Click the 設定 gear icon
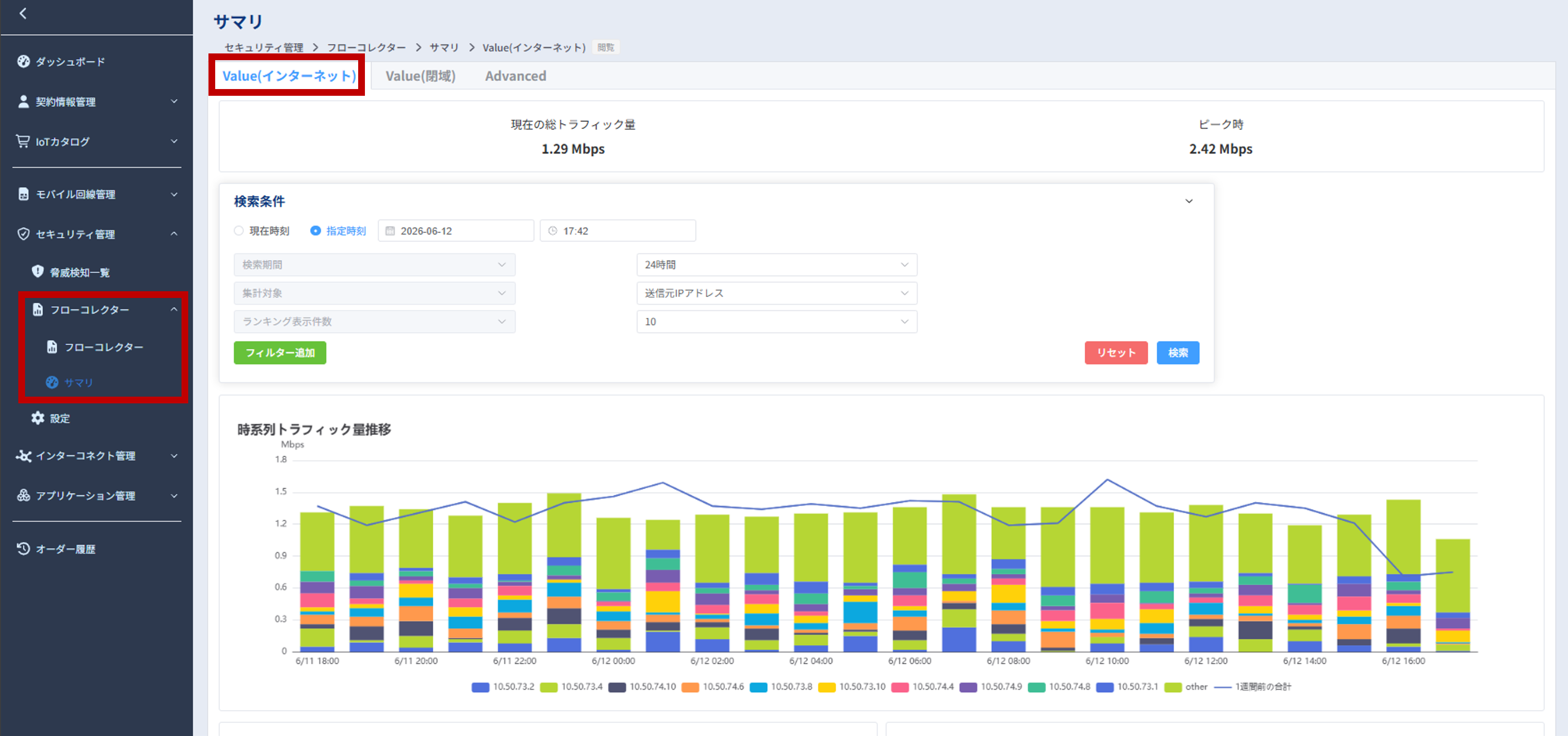This screenshot has height=736, width=1568. (38, 418)
